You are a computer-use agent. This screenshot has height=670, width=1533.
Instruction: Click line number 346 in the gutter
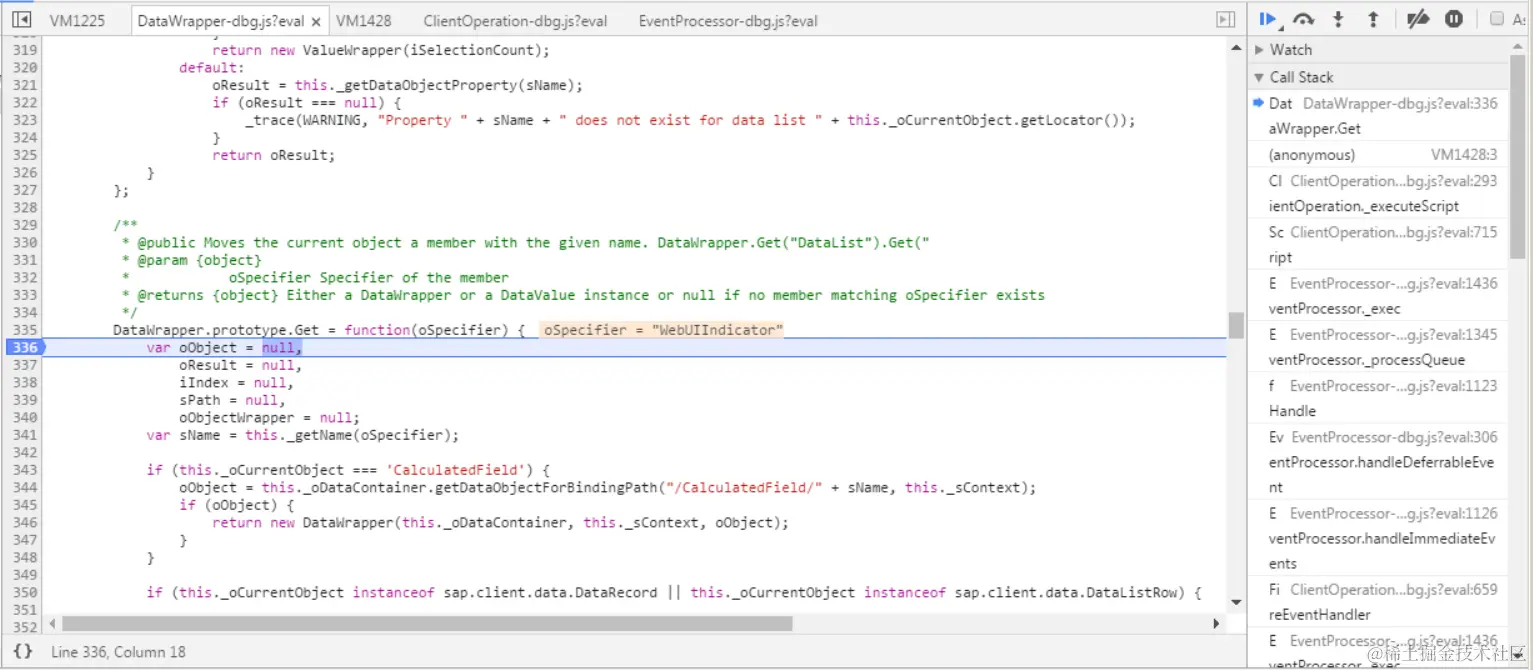(25, 522)
